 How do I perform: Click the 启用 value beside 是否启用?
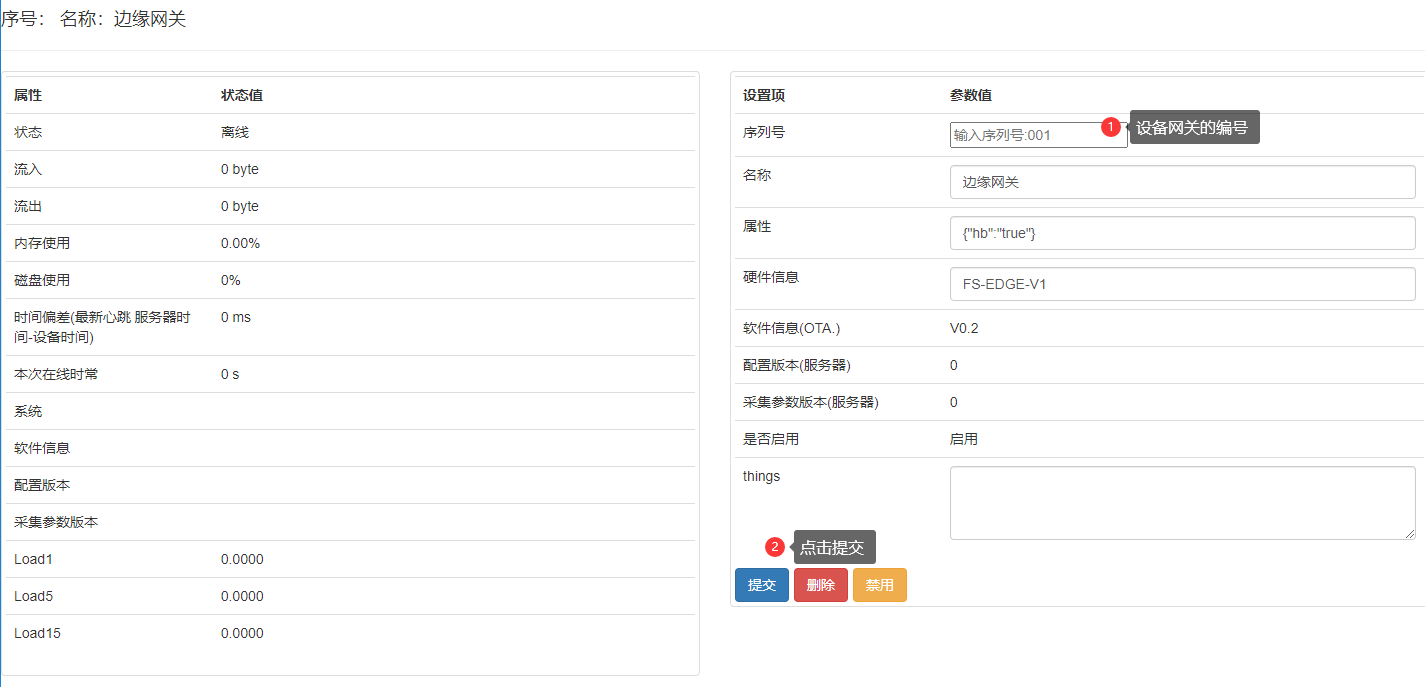[964, 439]
